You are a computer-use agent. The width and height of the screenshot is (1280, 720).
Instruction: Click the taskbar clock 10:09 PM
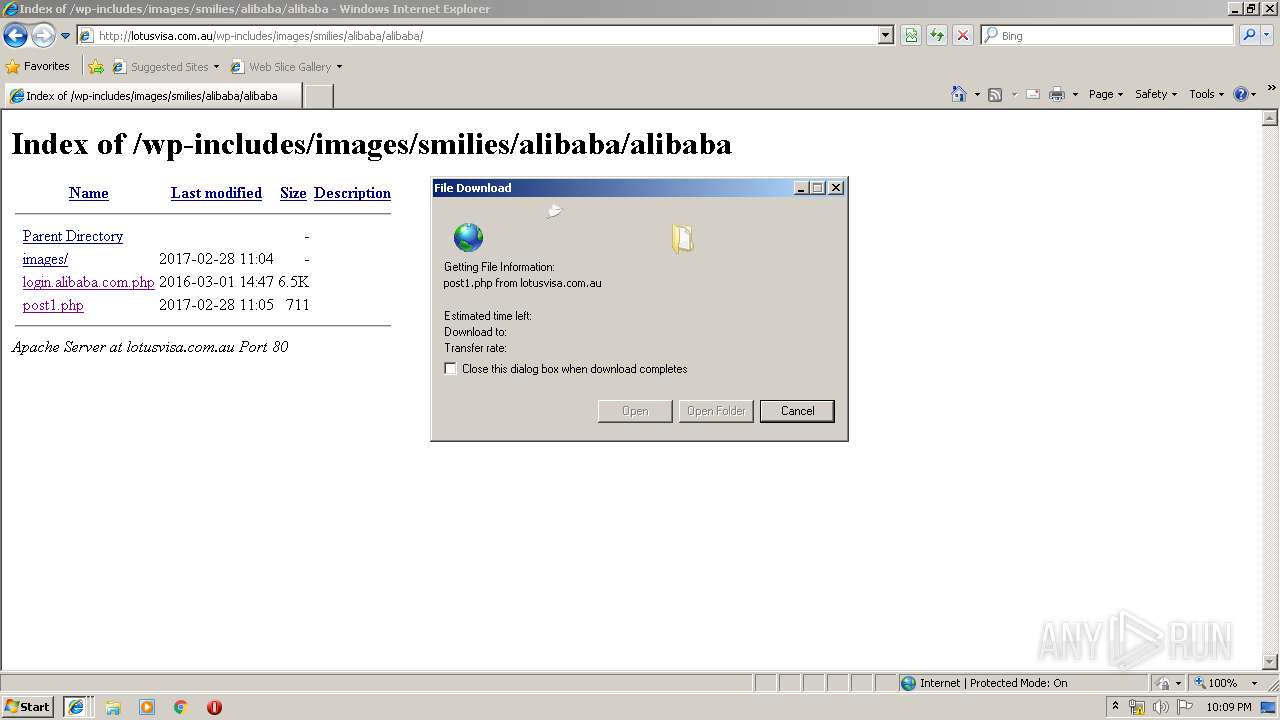tap(1229, 707)
